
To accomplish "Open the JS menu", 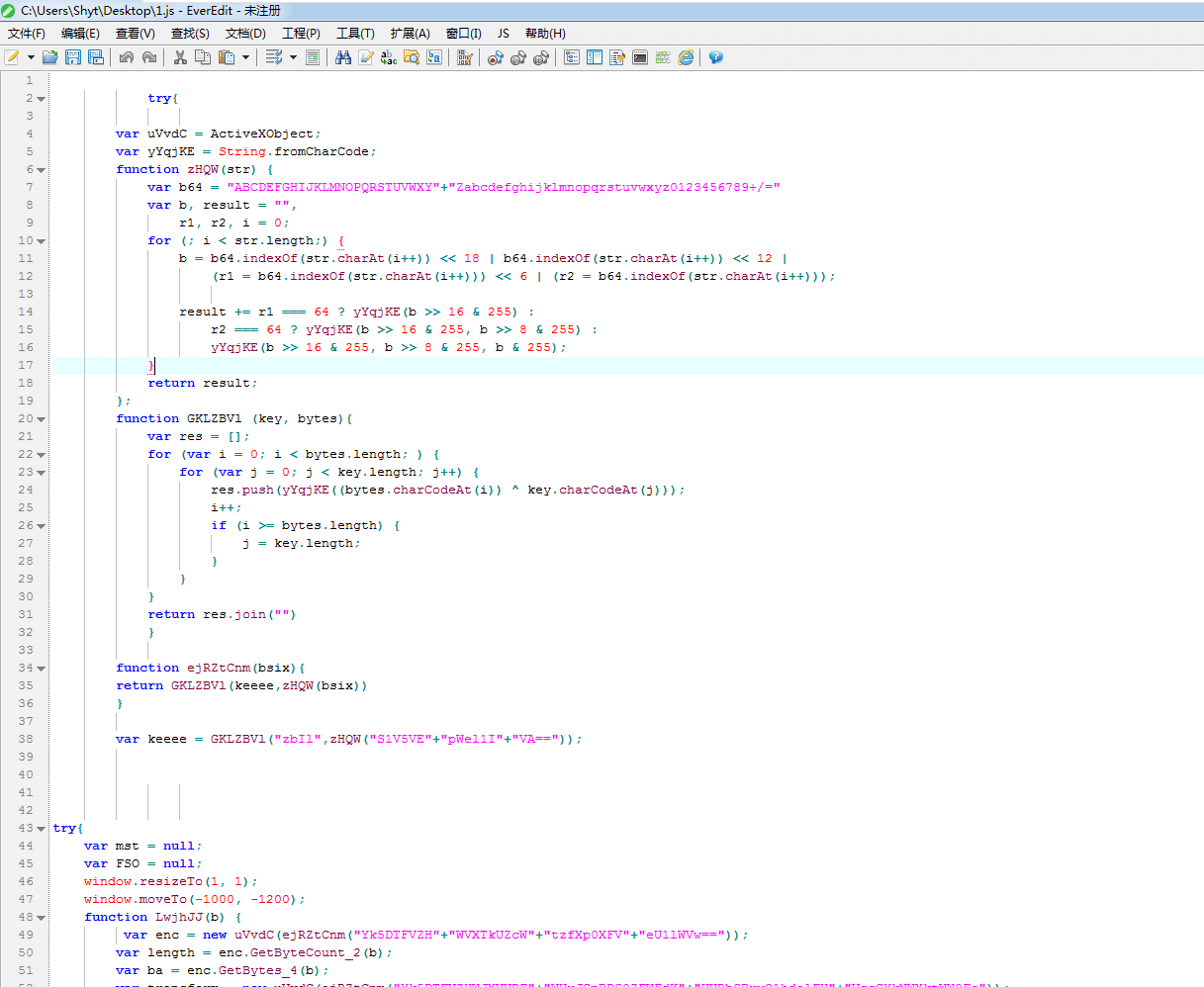I will (503, 33).
